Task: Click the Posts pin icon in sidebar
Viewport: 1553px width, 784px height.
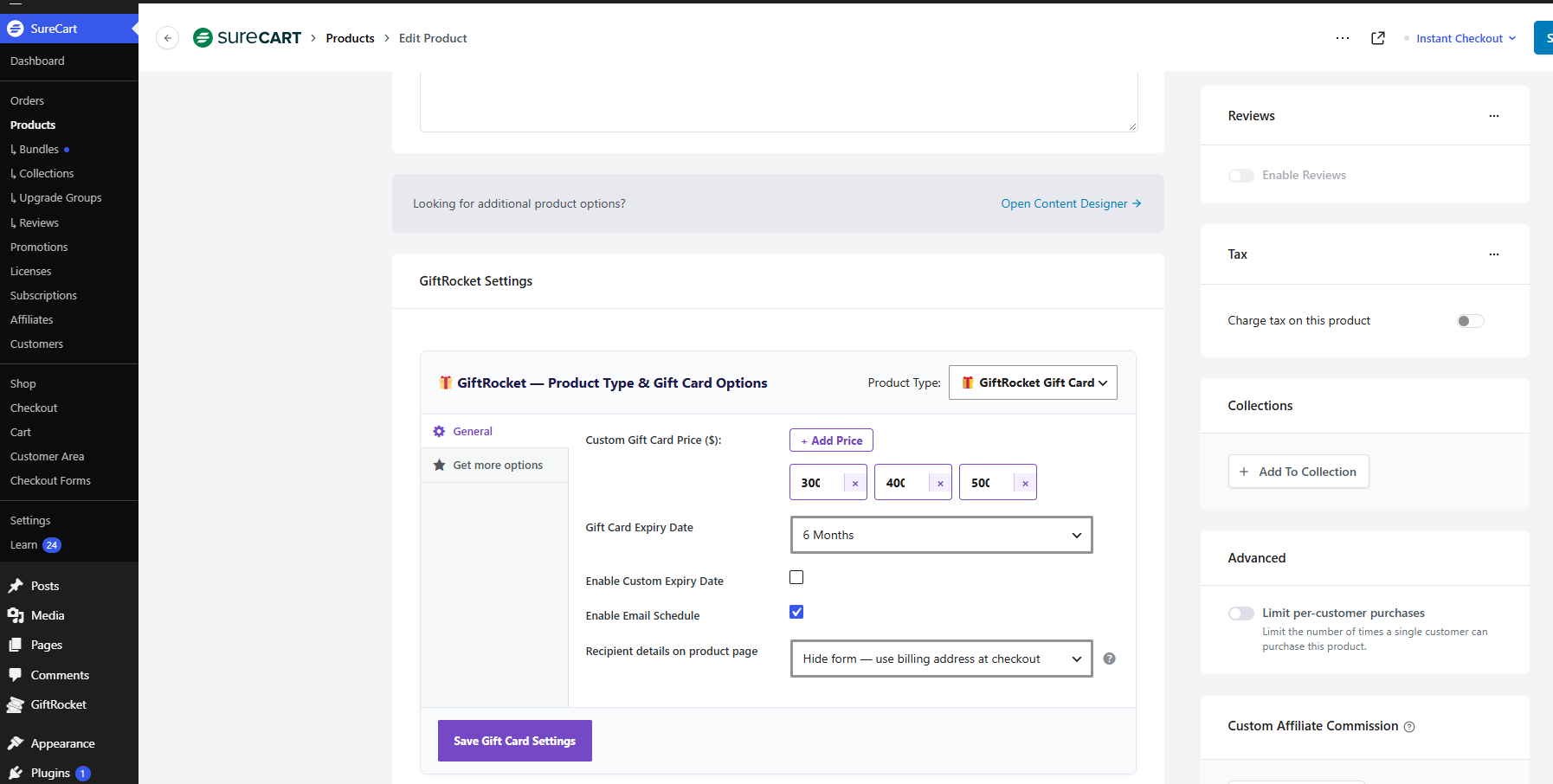Action: pyautogui.click(x=16, y=586)
